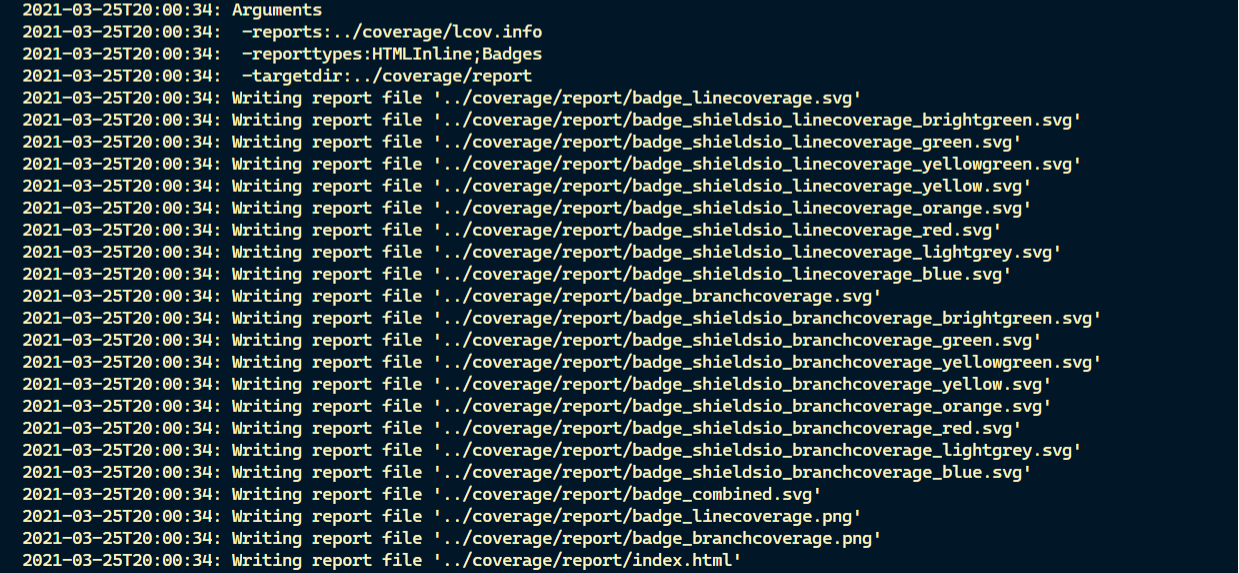Select the '-reports:../coverage/lcov.info' argument line

coord(282,32)
